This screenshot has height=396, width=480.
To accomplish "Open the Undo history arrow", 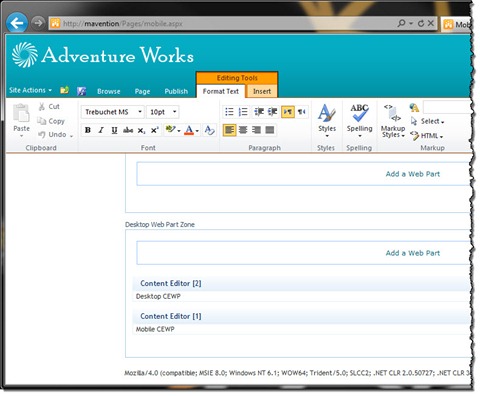I will (71, 136).
